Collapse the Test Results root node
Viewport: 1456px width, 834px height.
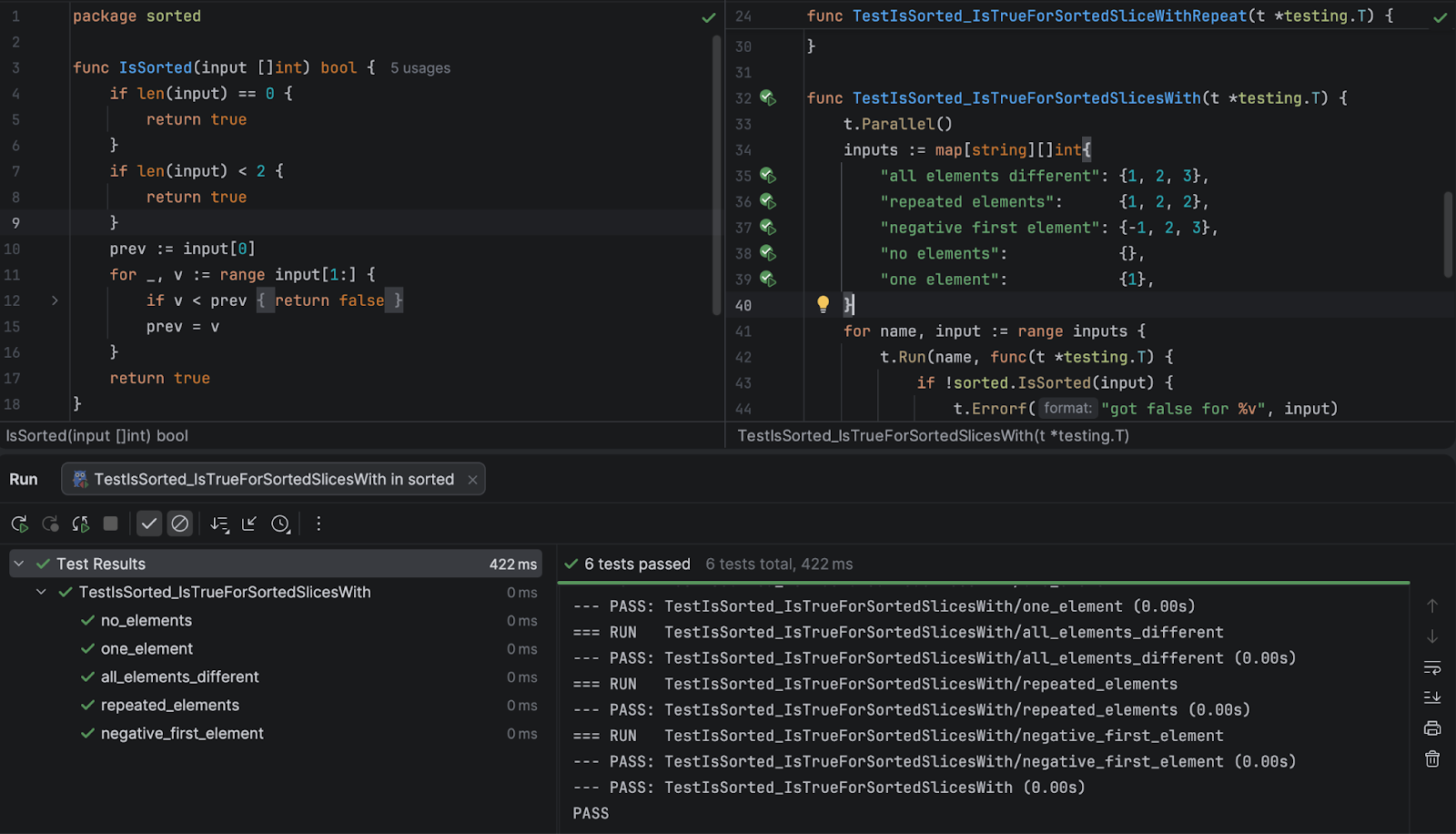[x=19, y=564]
